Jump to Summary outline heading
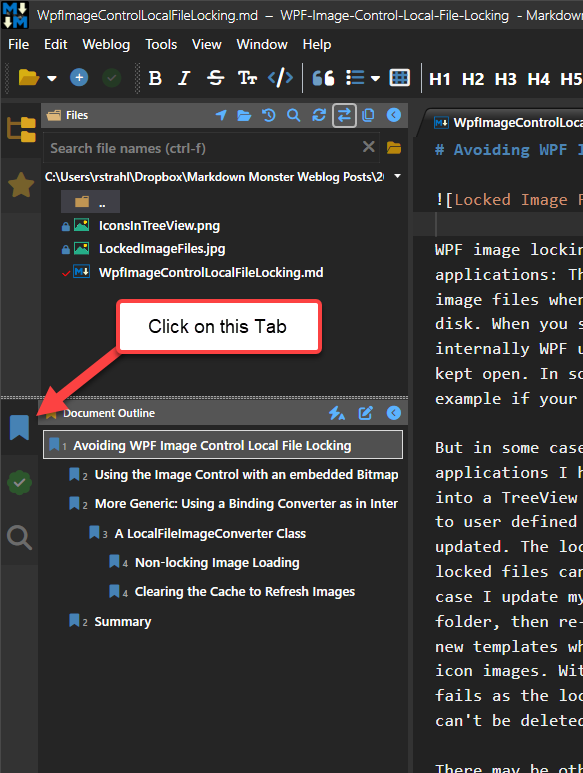 click(122, 622)
